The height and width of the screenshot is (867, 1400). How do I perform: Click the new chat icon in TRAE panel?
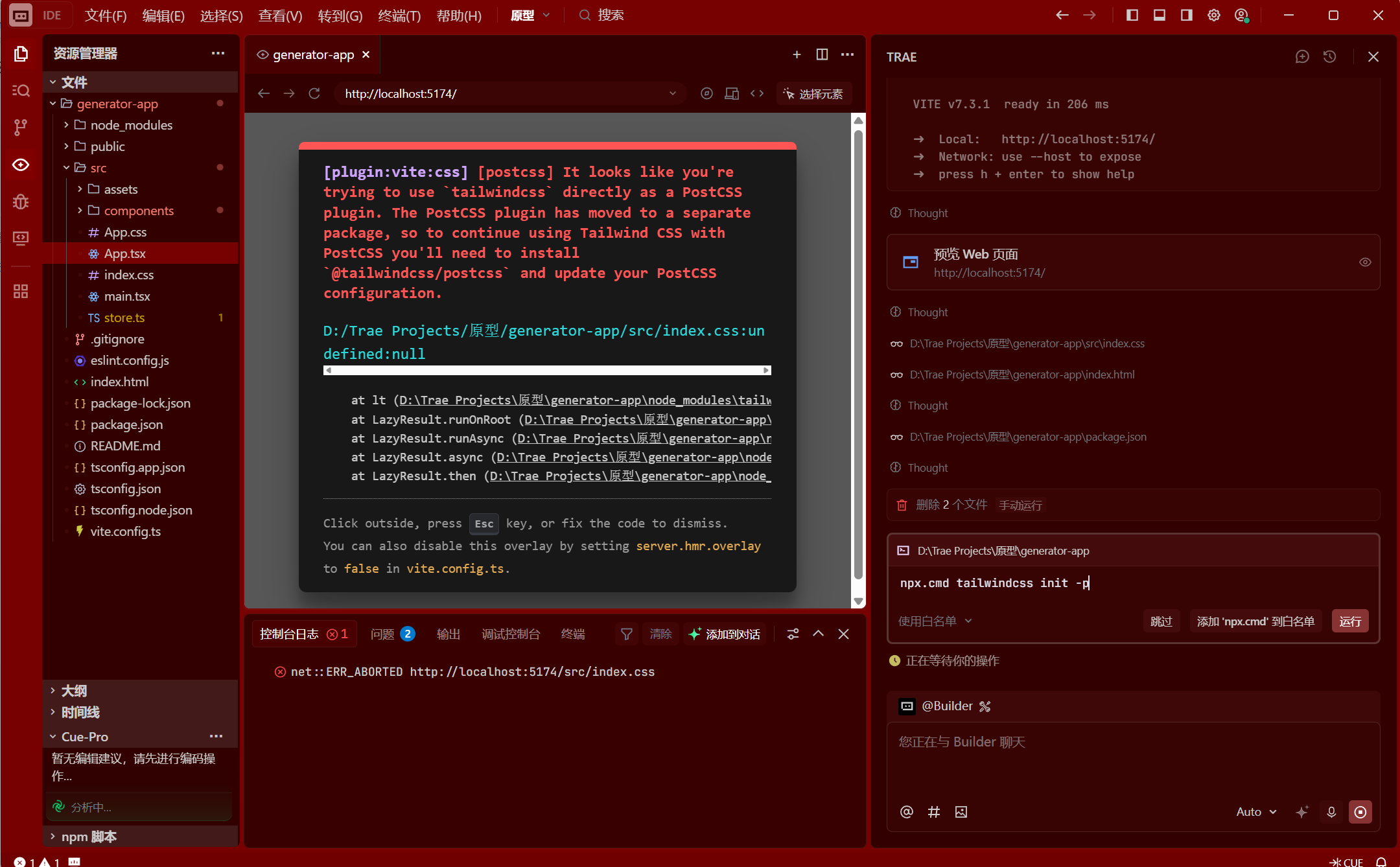[1302, 57]
